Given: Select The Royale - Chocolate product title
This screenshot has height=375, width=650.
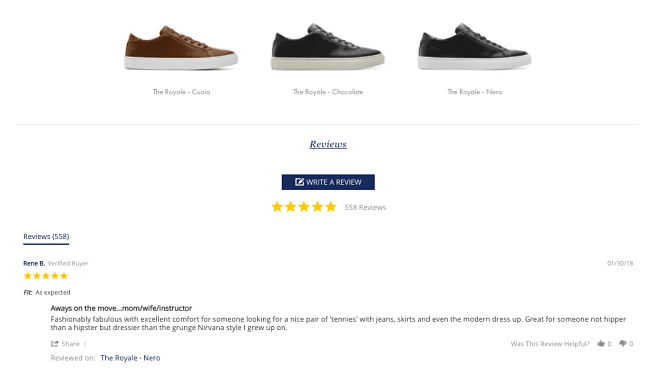Looking at the screenshot, I should (328, 92).
